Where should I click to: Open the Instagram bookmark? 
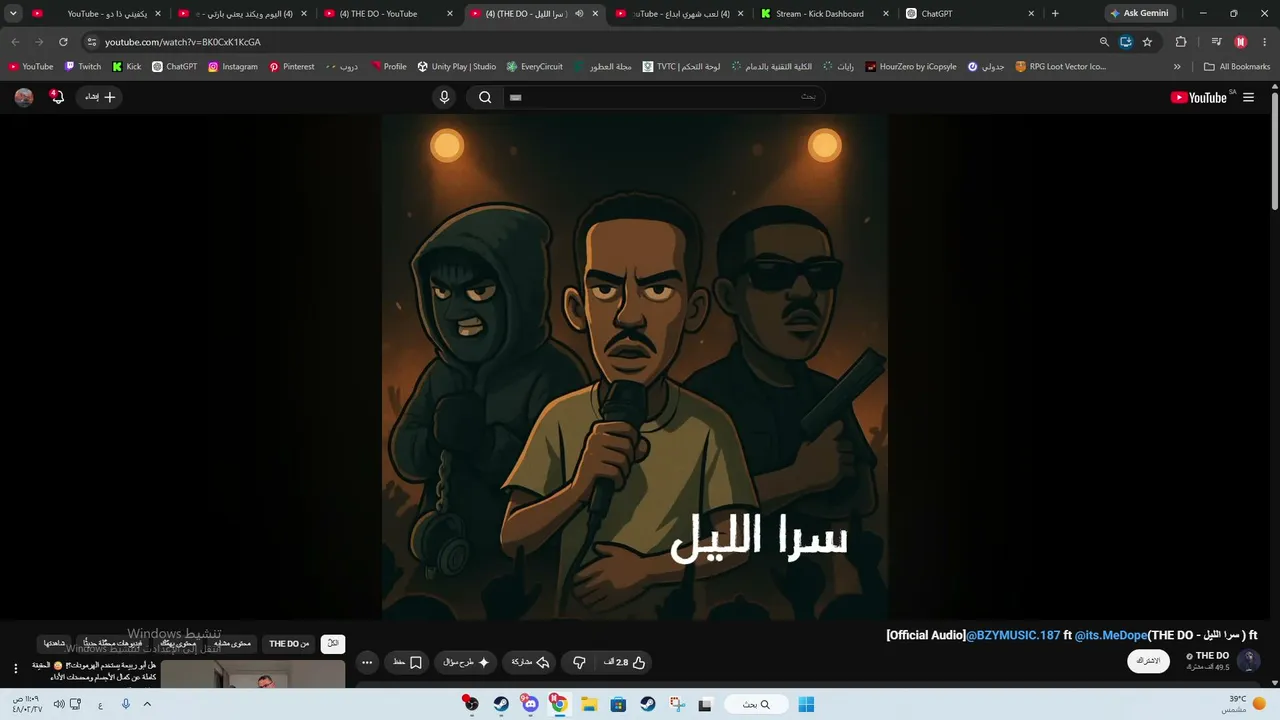(233, 67)
